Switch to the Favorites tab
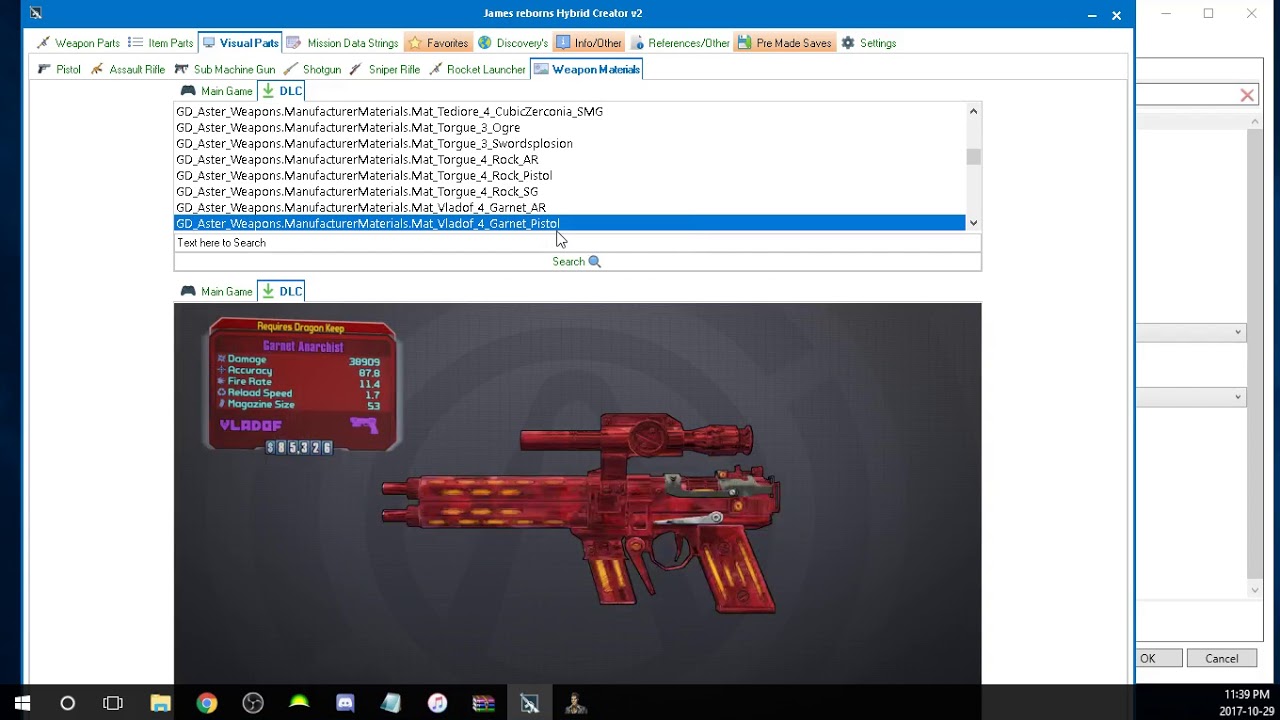Screen dimensions: 1280x720 coord(438,43)
